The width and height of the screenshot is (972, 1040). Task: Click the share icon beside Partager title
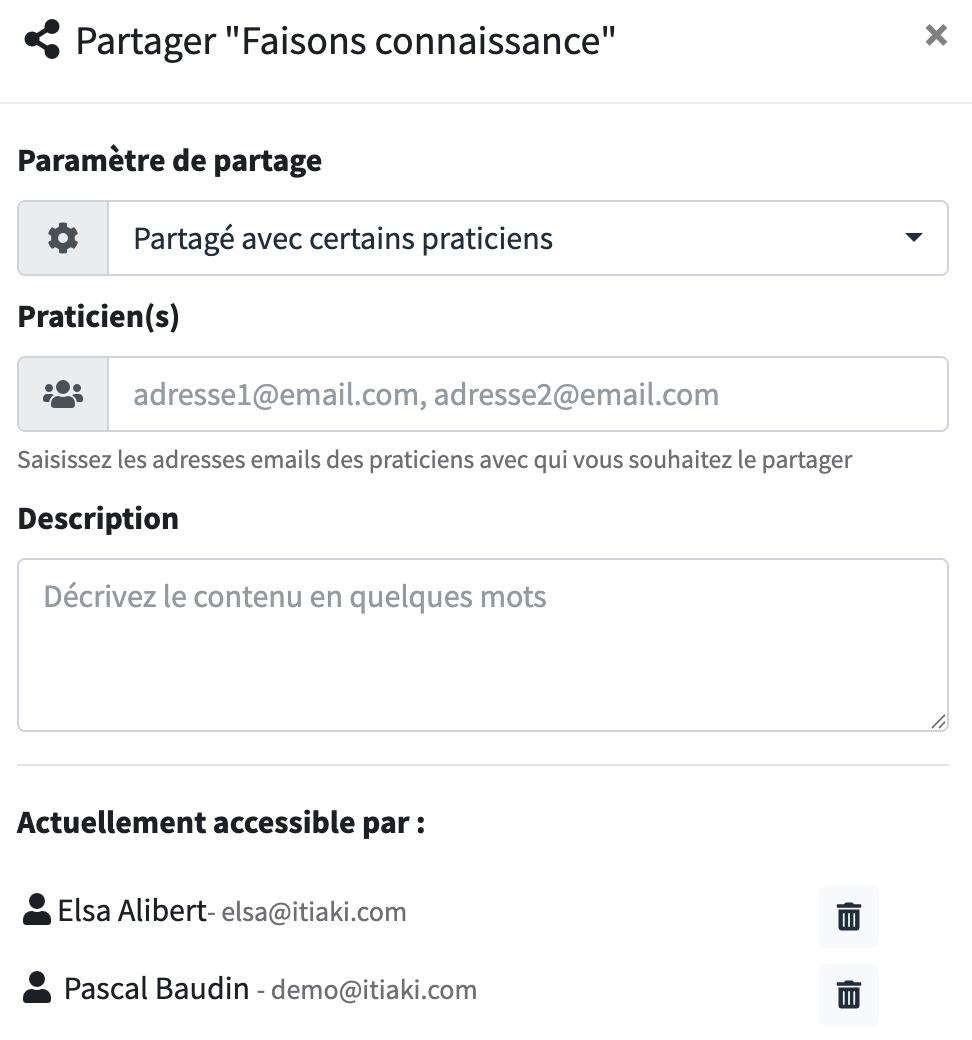(42, 40)
